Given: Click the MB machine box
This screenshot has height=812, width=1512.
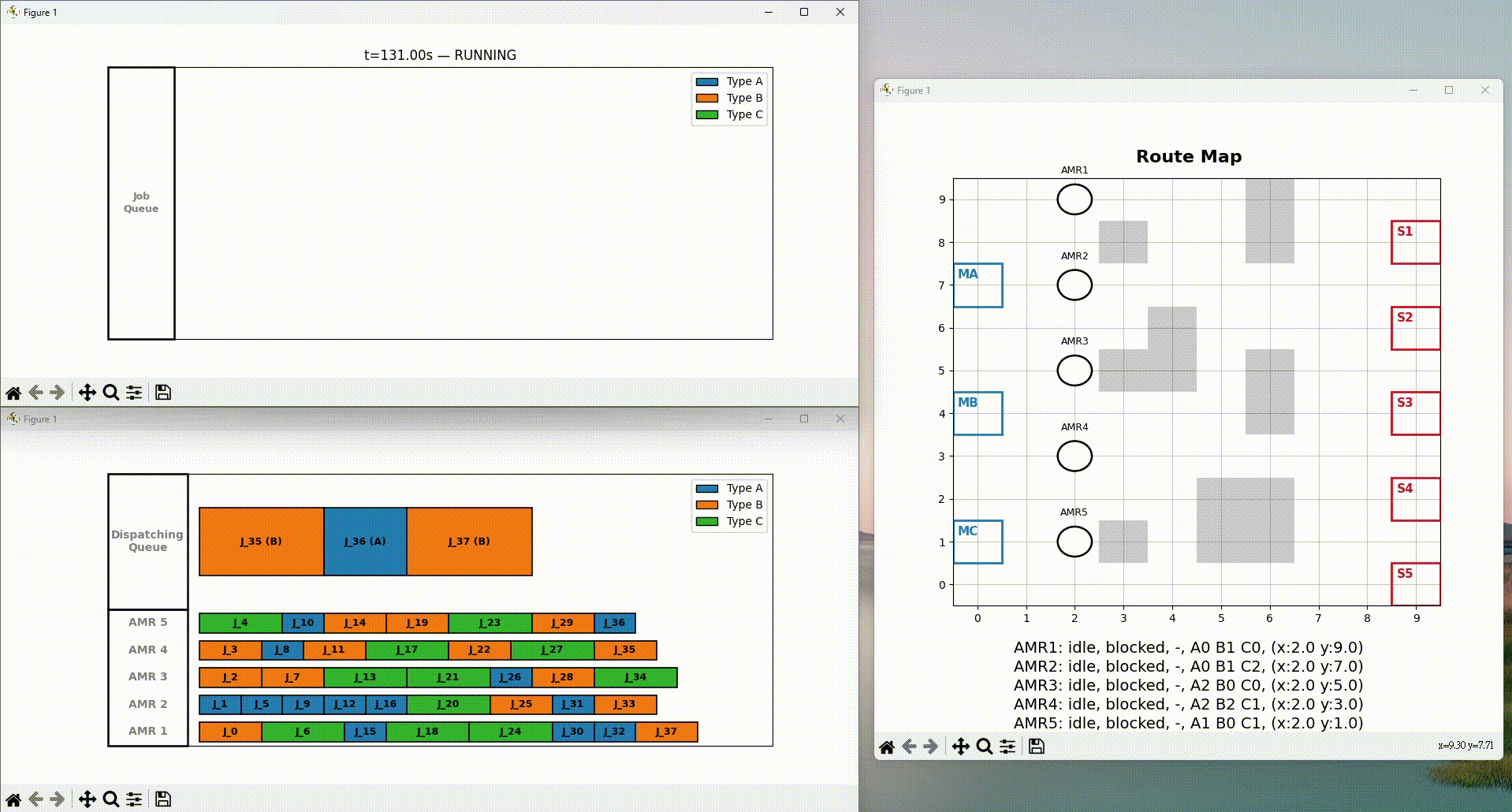Looking at the screenshot, I should click(x=978, y=413).
